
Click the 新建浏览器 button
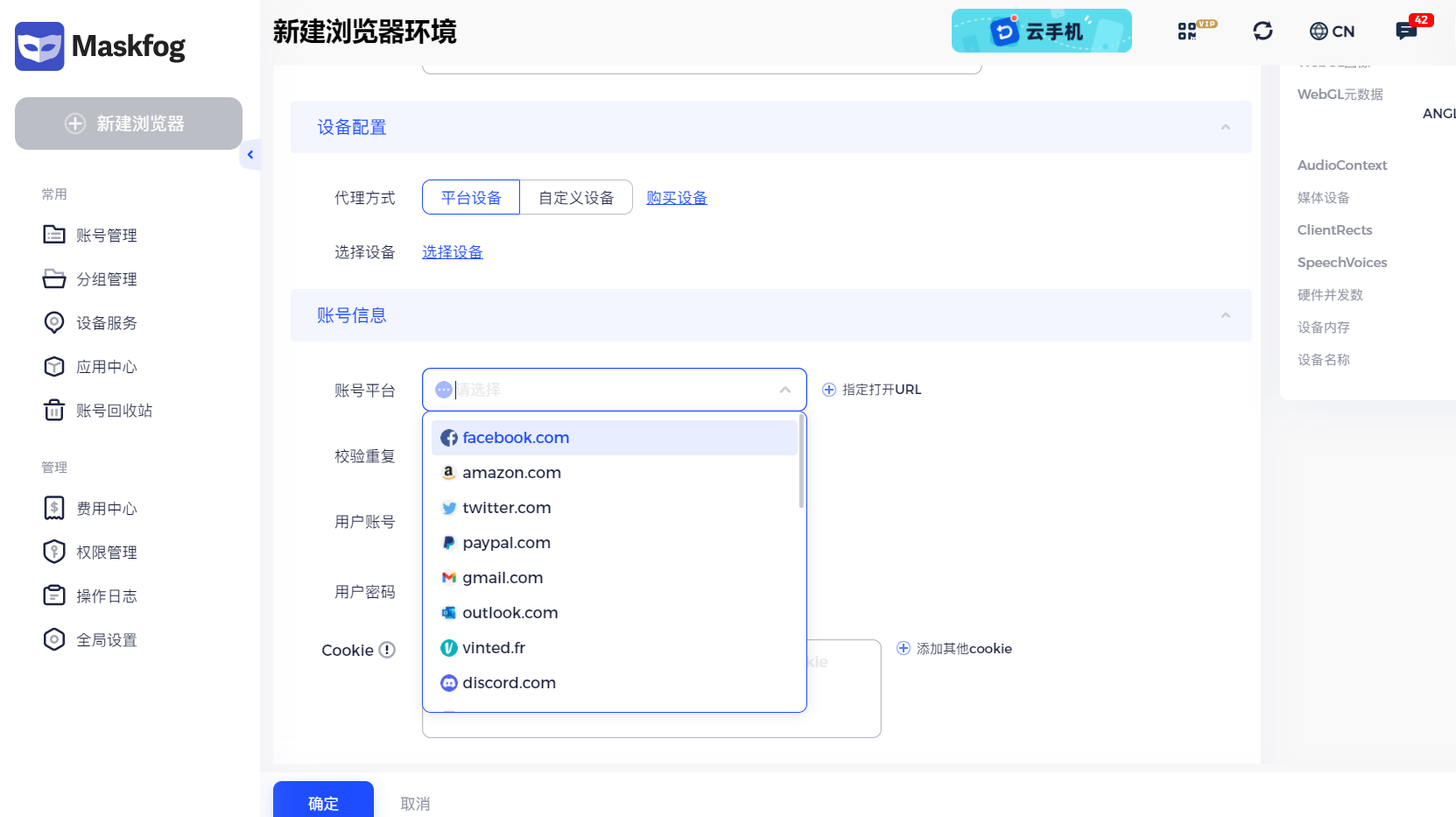pyautogui.click(x=129, y=123)
